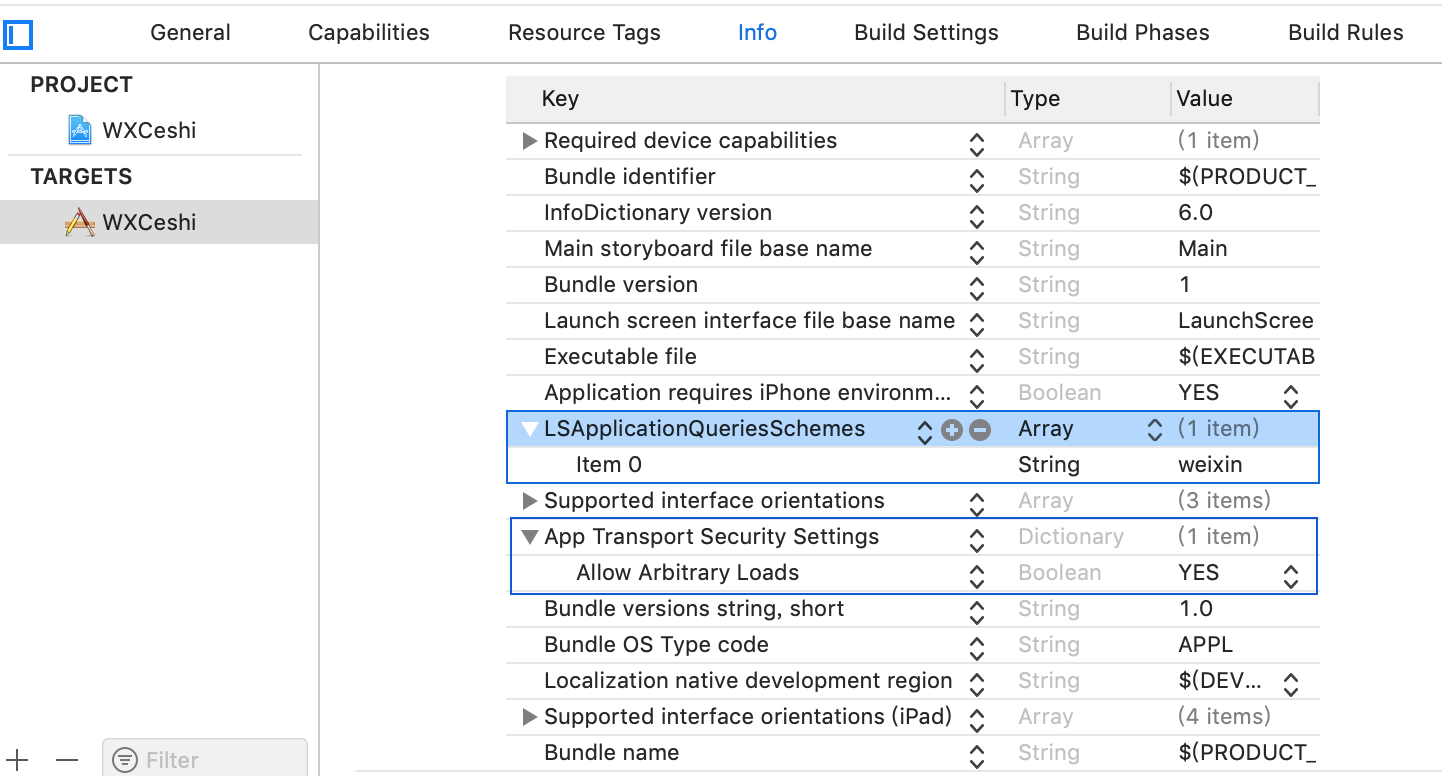Collapse App Transport Security Settings dictionary

point(530,537)
